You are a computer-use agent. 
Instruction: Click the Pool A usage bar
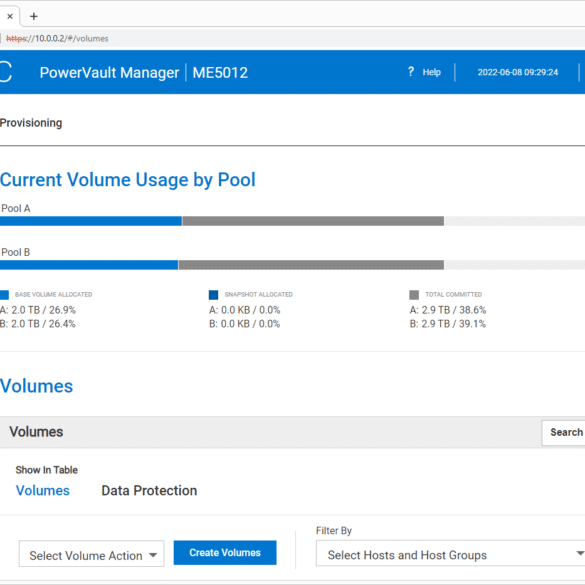[x=292, y=221]
